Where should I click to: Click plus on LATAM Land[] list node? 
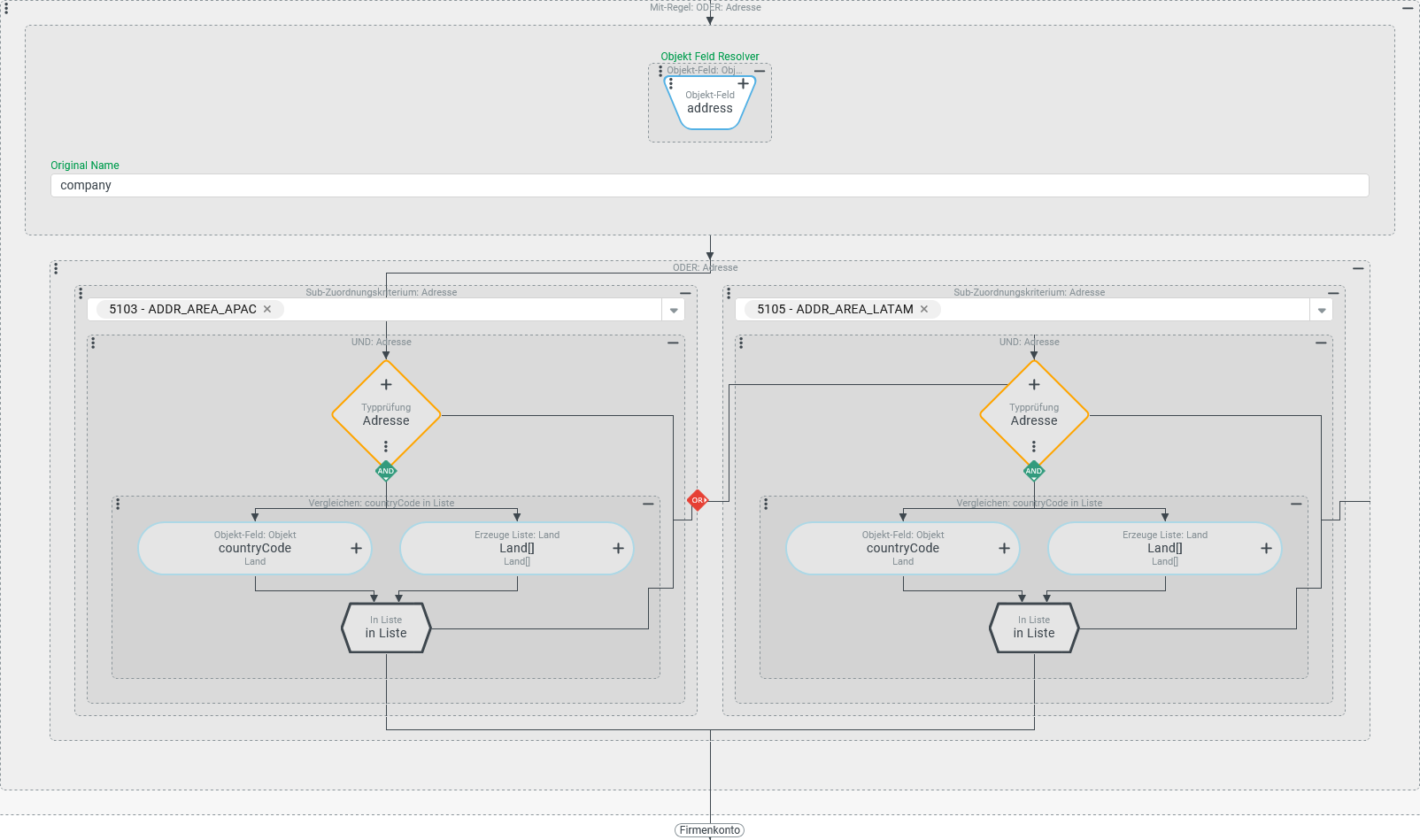(1266, 548)
